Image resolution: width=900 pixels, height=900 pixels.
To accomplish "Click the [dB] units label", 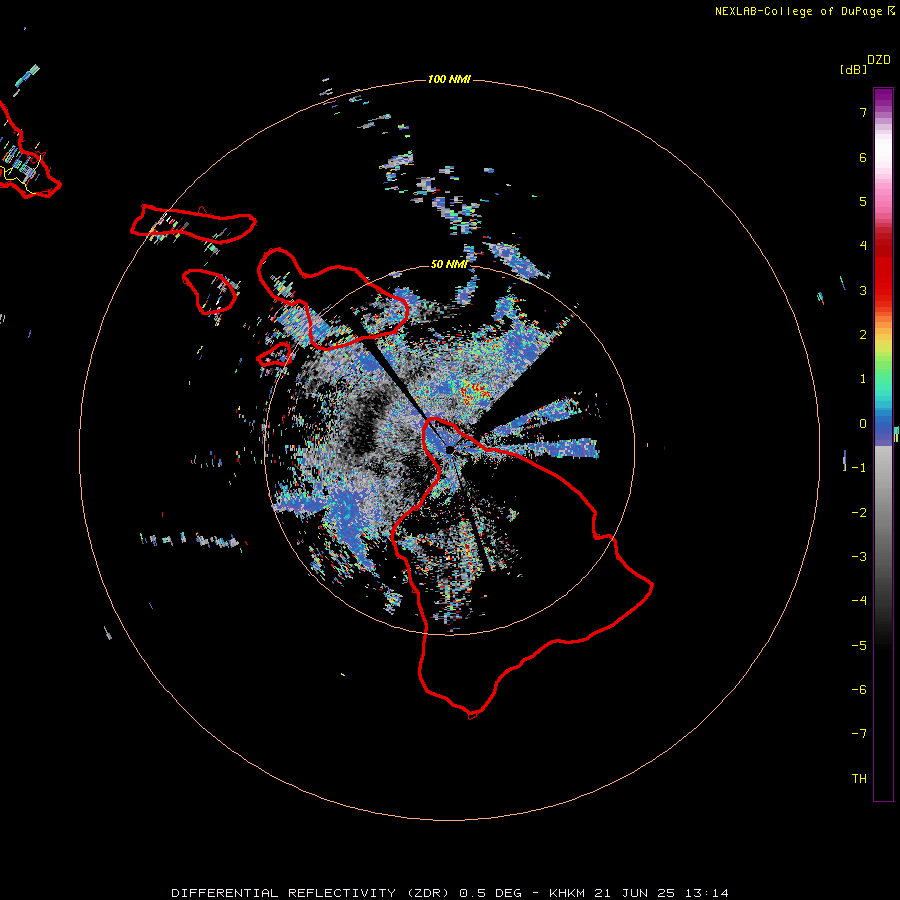I will [x=853, y=69].
